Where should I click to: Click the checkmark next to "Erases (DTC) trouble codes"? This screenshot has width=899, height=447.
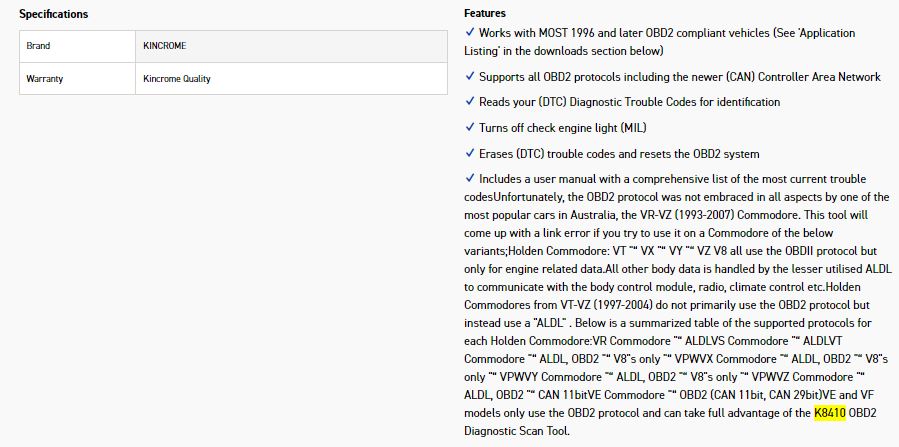tap(470, 154)
